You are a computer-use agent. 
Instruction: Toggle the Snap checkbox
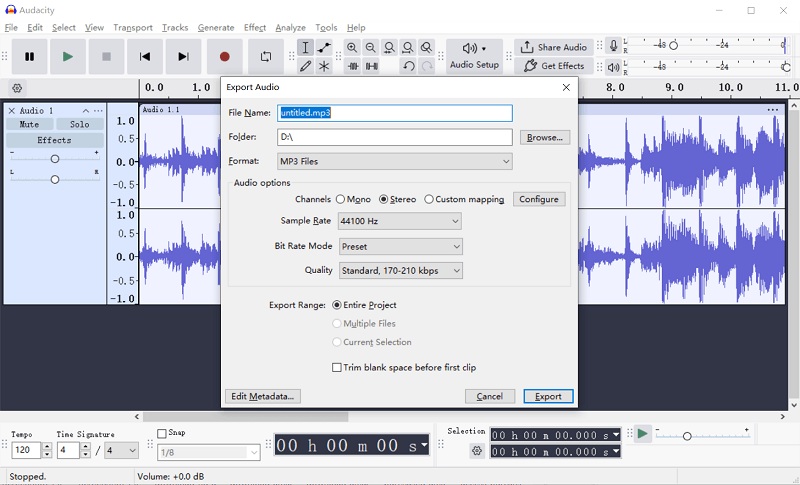point(162,433)
